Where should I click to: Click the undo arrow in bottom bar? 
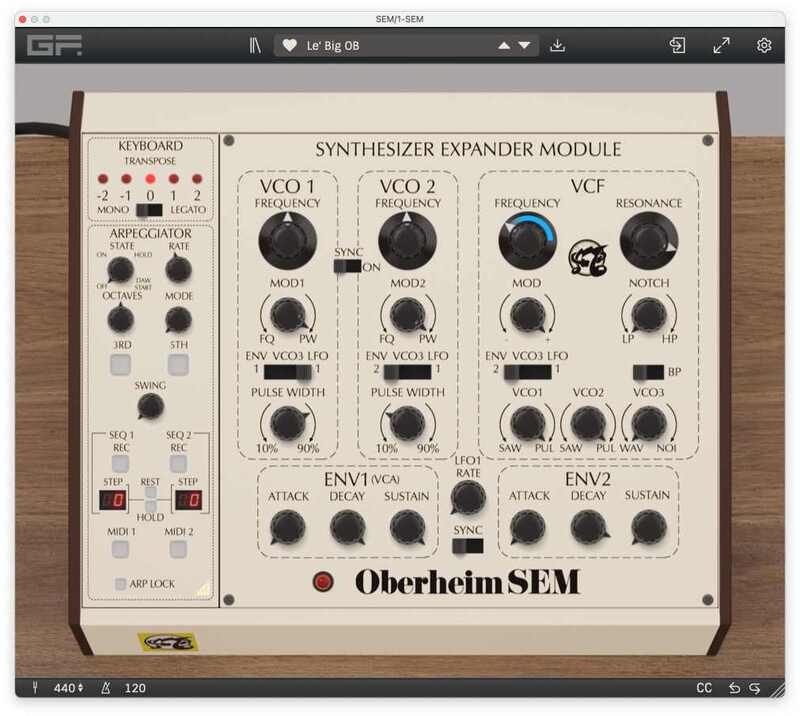[x=735, y=688]
